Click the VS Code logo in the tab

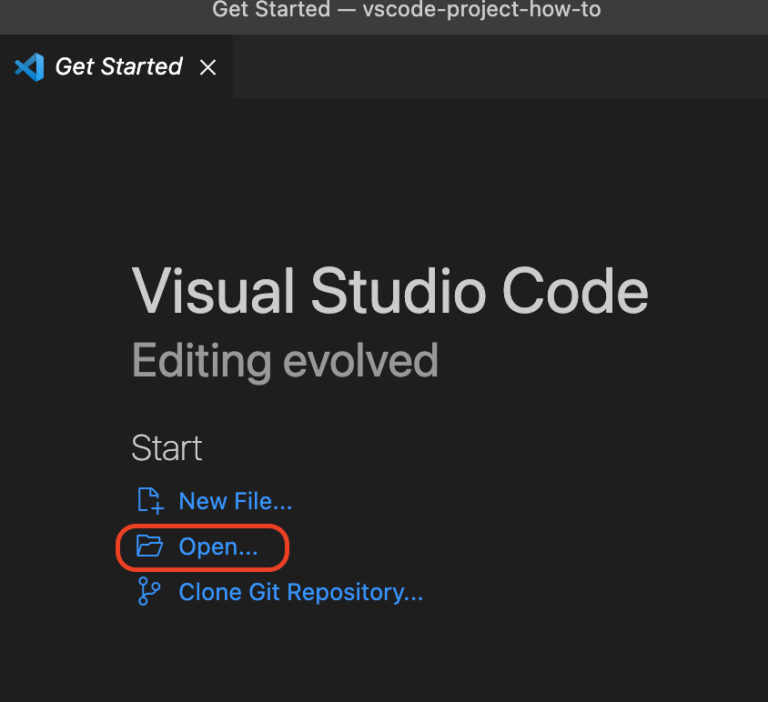pos(29,67)
